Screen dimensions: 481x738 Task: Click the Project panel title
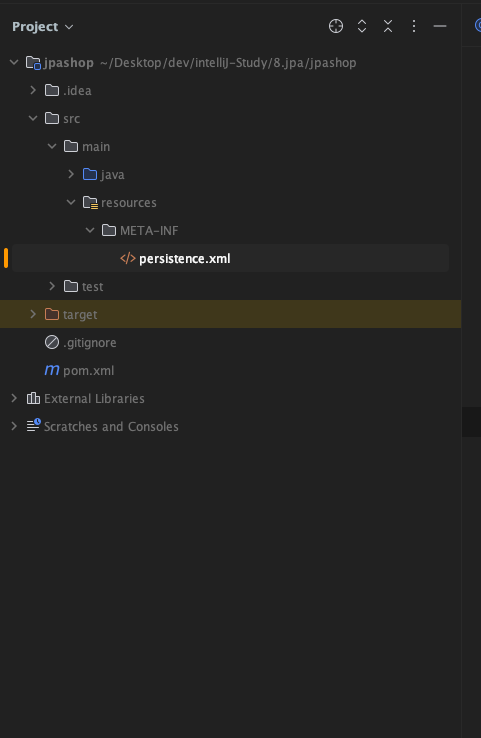pos(35,27)
